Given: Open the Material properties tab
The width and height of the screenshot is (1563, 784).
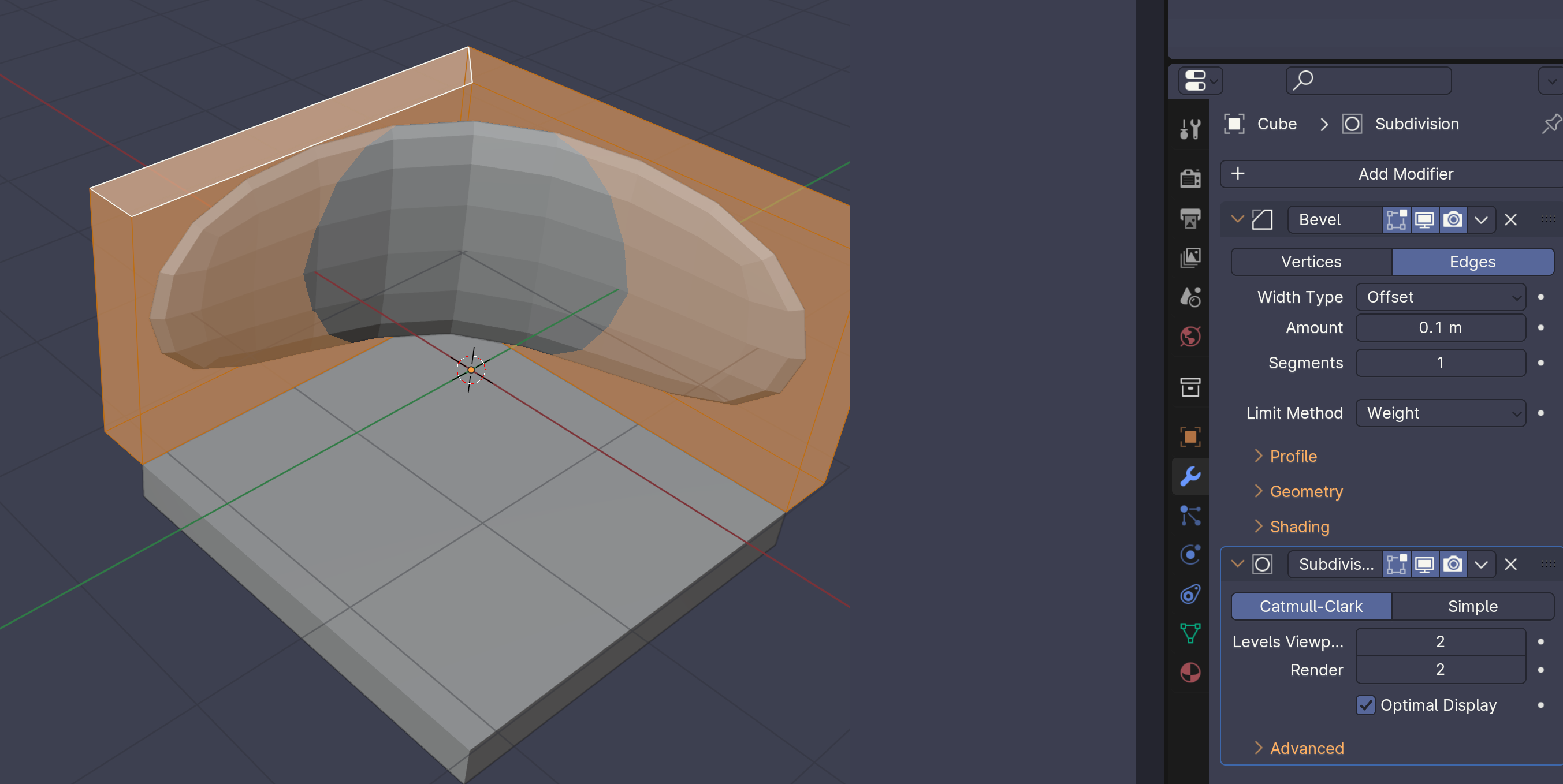Looking at the screenshot, I should click(1190, 673).
